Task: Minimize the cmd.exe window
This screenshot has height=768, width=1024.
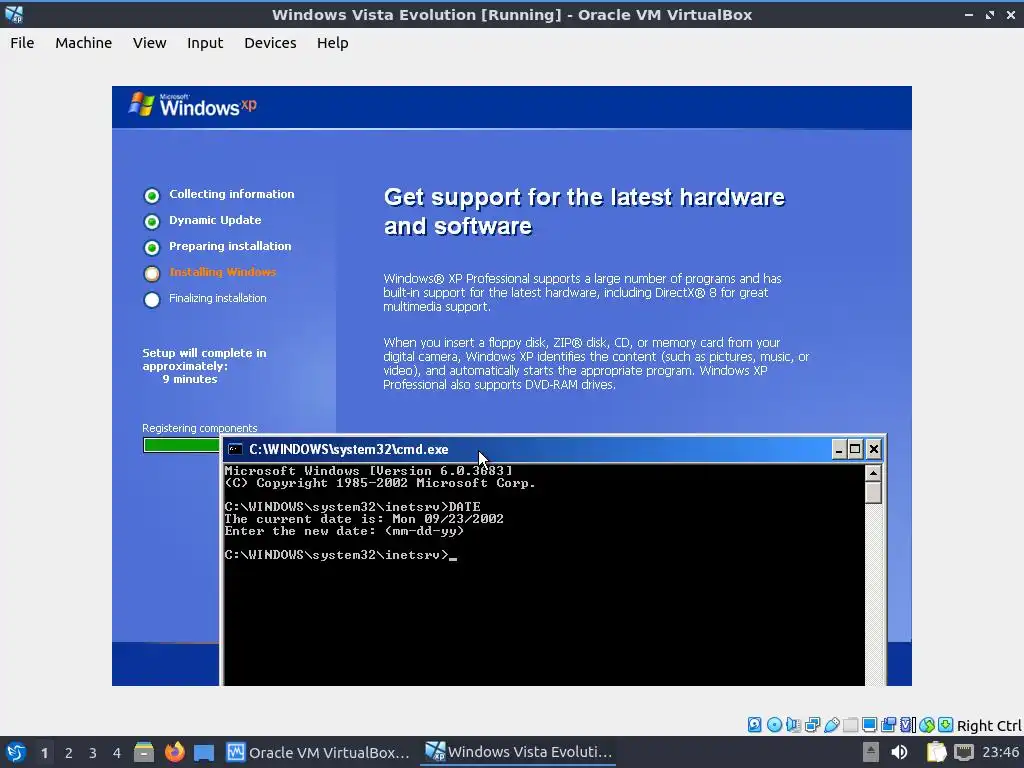Action: tap(839, 449)
